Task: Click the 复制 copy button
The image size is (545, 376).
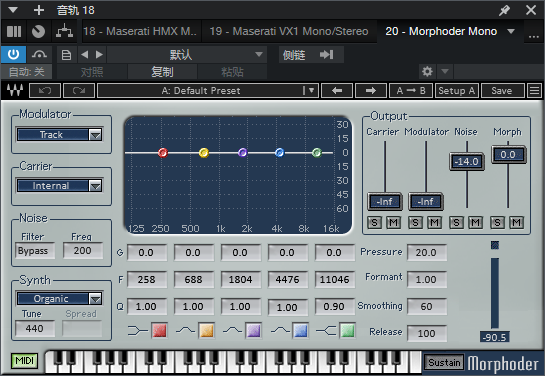Action: (x=162, y=72)
